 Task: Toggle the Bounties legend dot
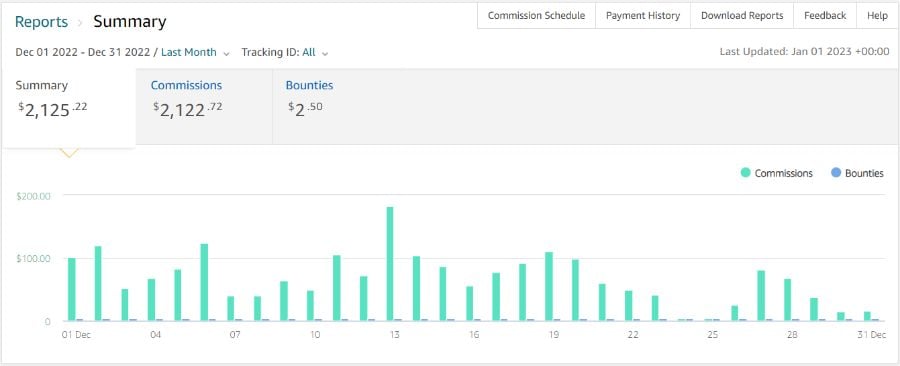836,173
